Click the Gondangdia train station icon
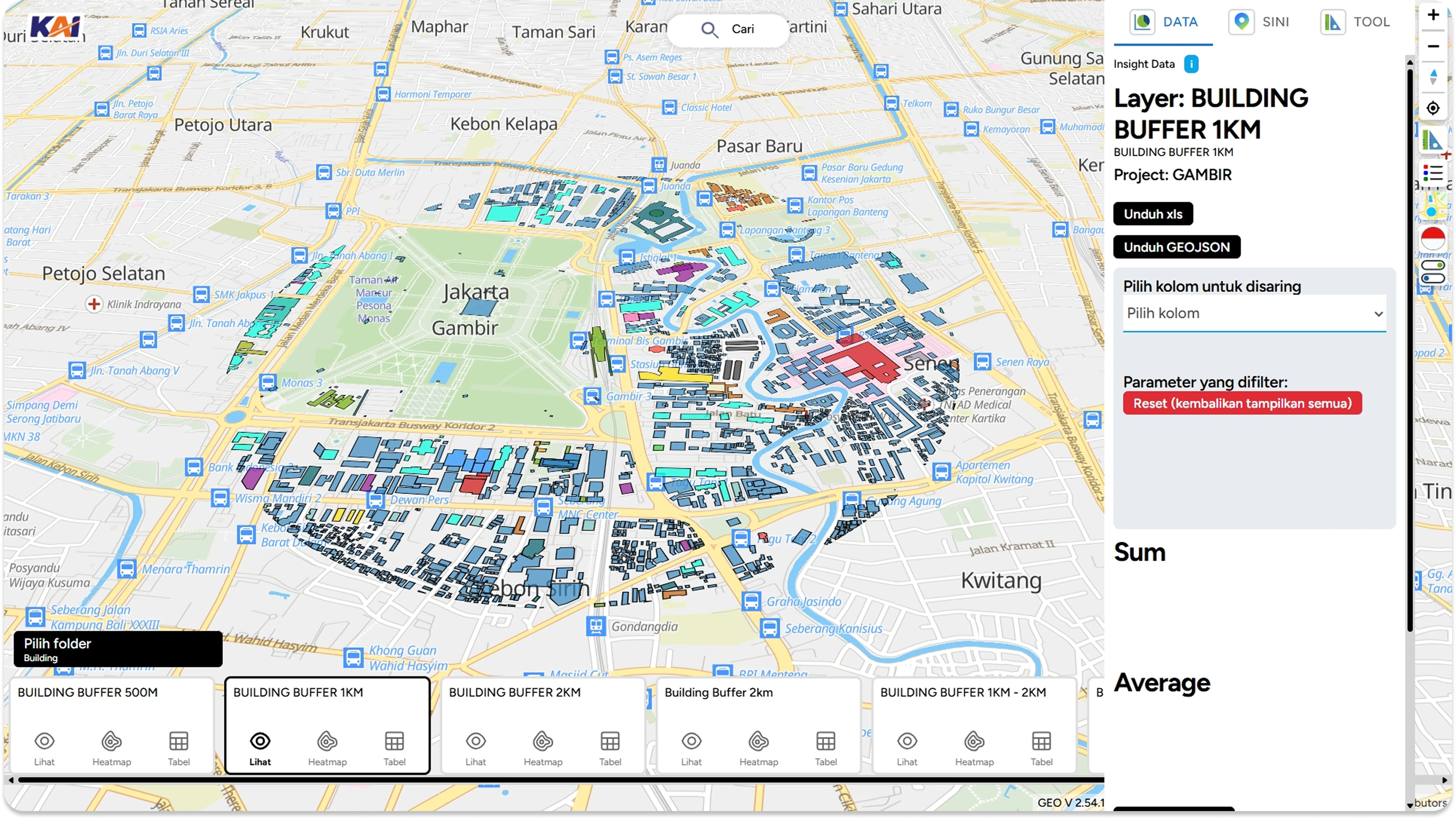The width and height of the screenshot is (1456, 819). (596, 626)
